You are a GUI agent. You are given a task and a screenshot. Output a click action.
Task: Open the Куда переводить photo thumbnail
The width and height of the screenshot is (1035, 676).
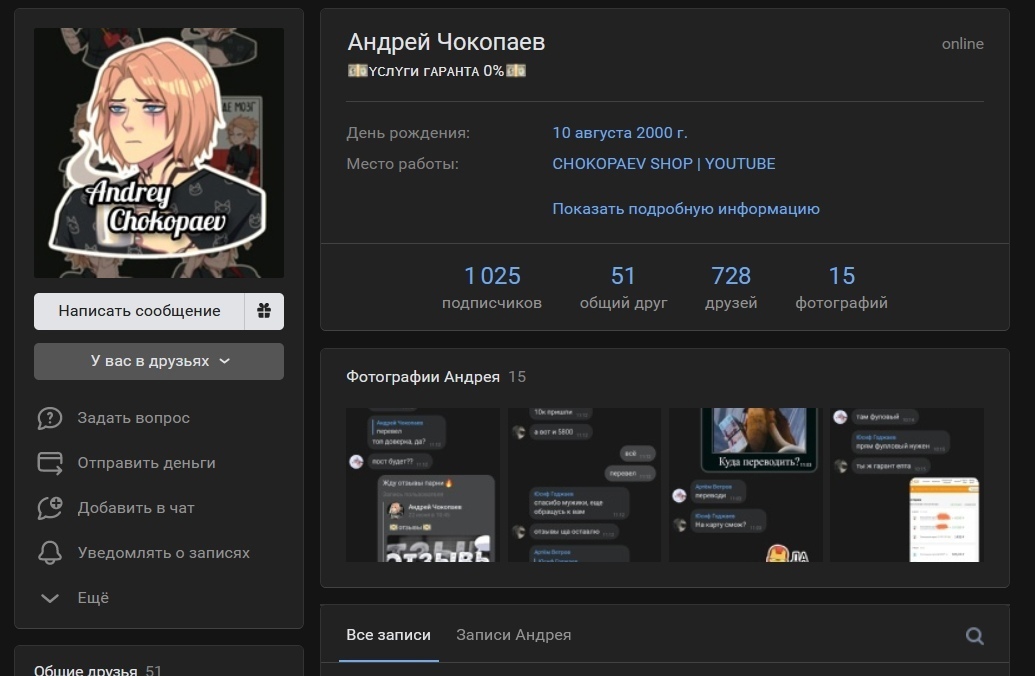745,484
